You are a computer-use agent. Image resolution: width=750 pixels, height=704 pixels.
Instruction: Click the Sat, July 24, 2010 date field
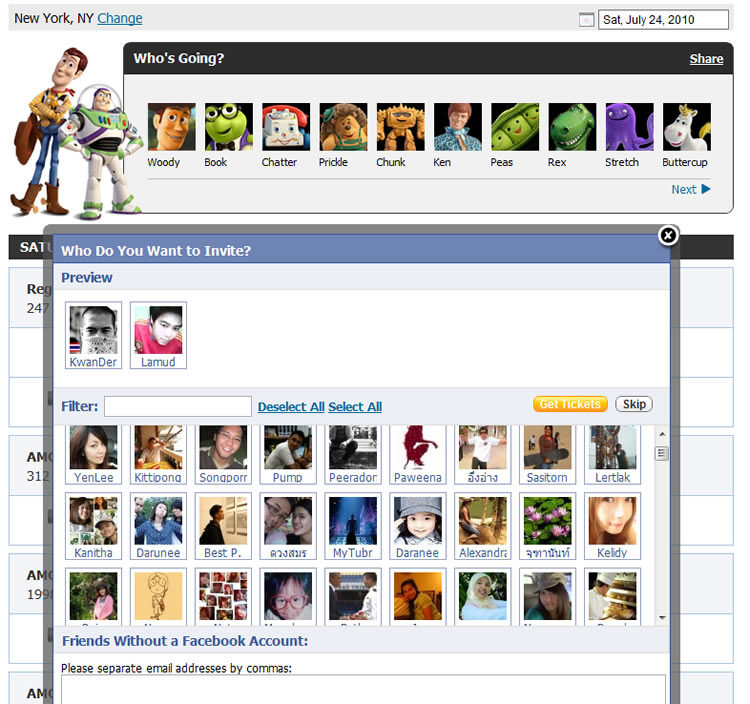pos(663,20)
